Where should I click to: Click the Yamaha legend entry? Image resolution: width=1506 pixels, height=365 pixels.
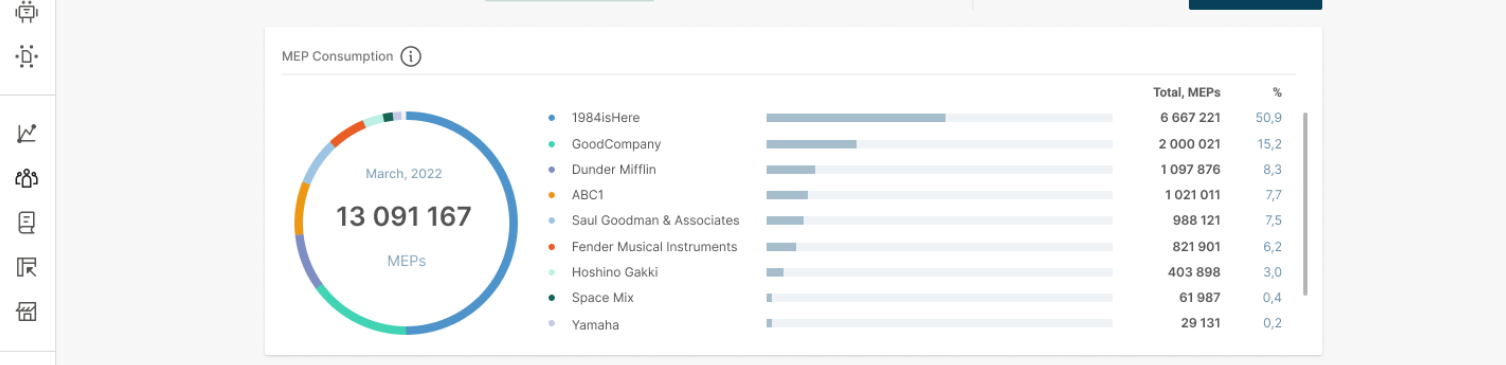click(x=595, y=325)
